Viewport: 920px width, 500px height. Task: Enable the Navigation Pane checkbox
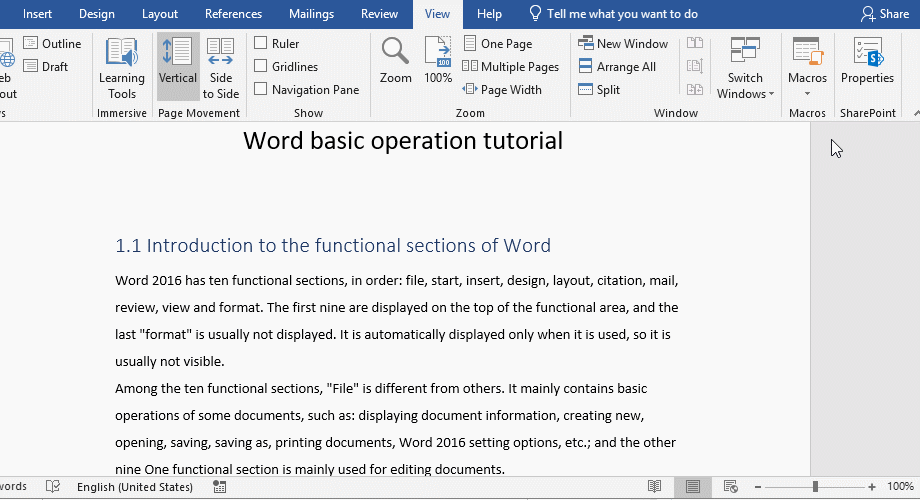[261, 89]
